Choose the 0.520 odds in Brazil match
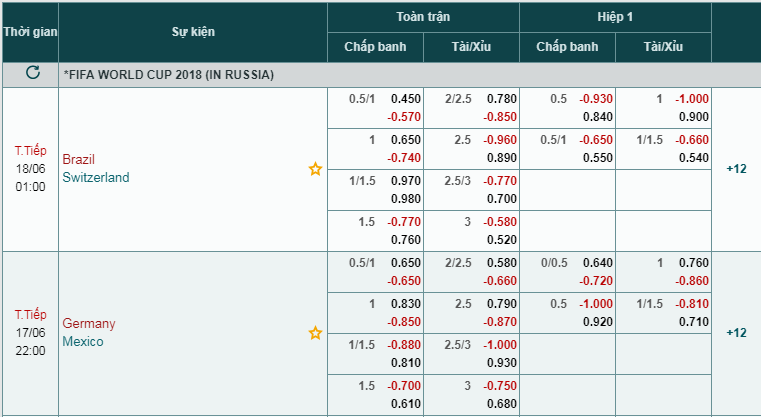This screenshot has width=765, height=417. pyautogui.click(x=501, y=240)
